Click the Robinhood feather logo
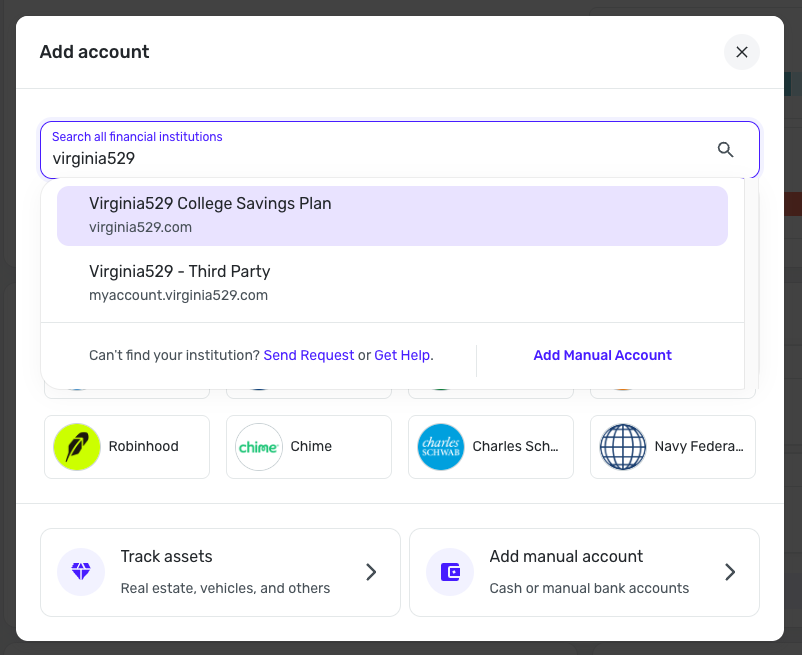Image resolution: width=802 pixels, height=655 pixels. pyautogui.click(x=77, y=447)
